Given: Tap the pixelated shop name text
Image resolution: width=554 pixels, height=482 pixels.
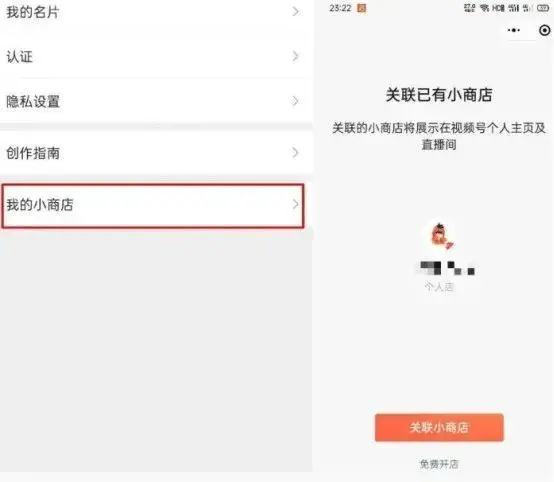Looking at the screenshot, I should click(447, 268).
